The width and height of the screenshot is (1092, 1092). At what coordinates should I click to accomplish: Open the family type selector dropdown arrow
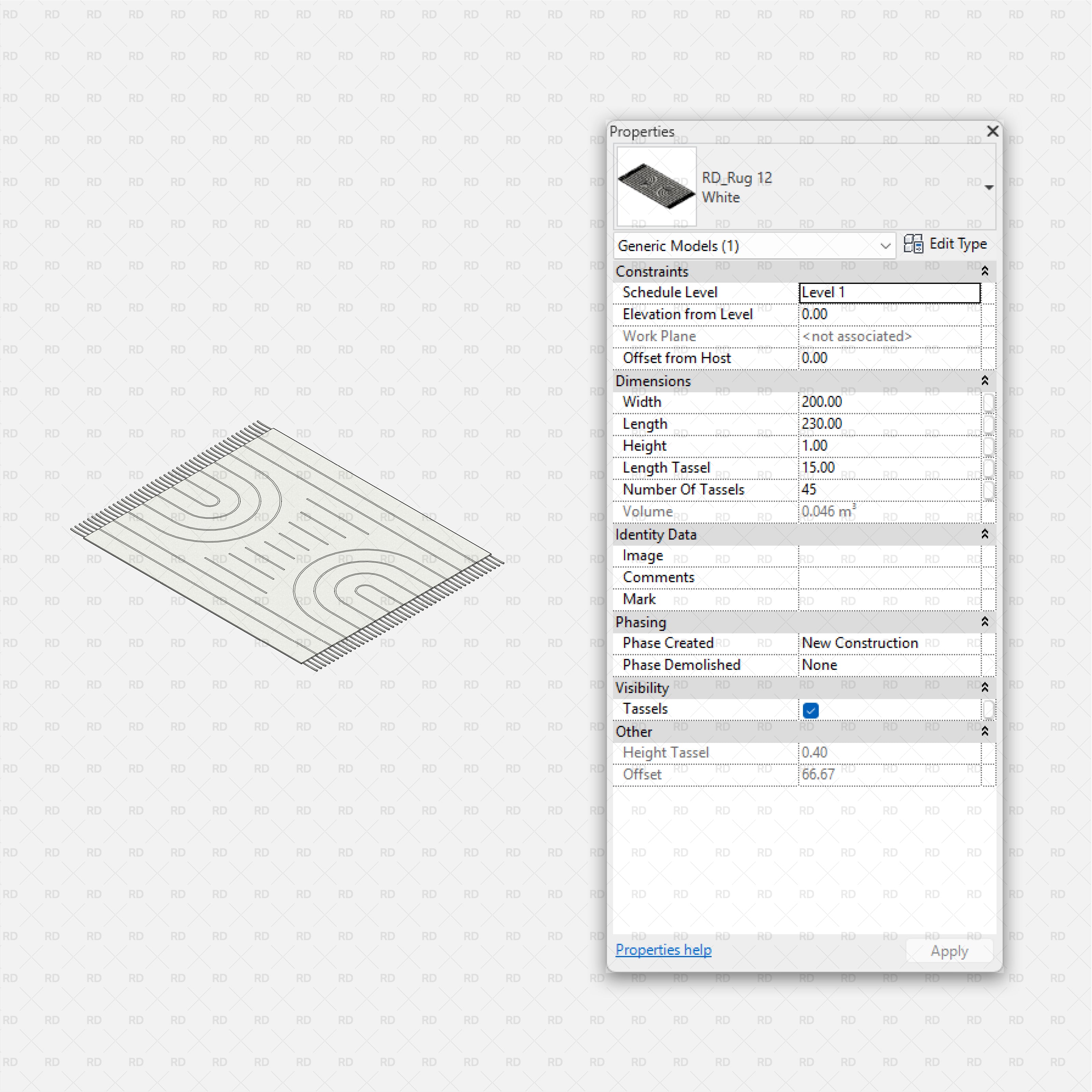point(989,187)
